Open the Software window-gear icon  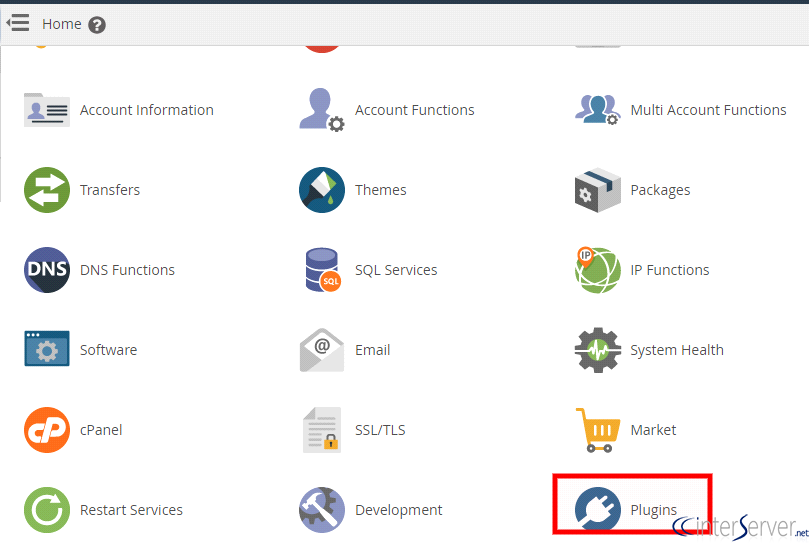[x=47, y=349]
